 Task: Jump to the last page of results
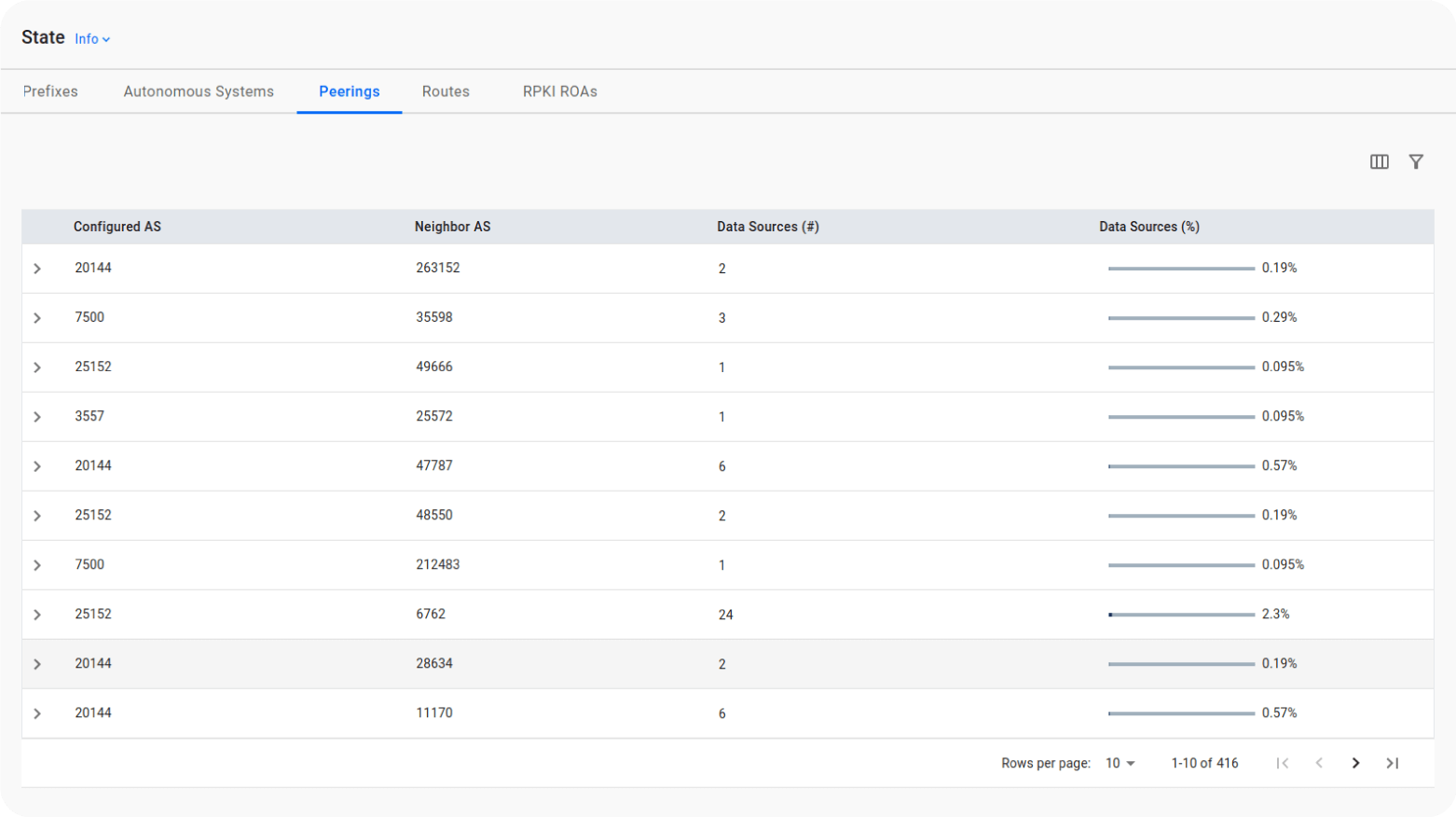pos(1392,763)
